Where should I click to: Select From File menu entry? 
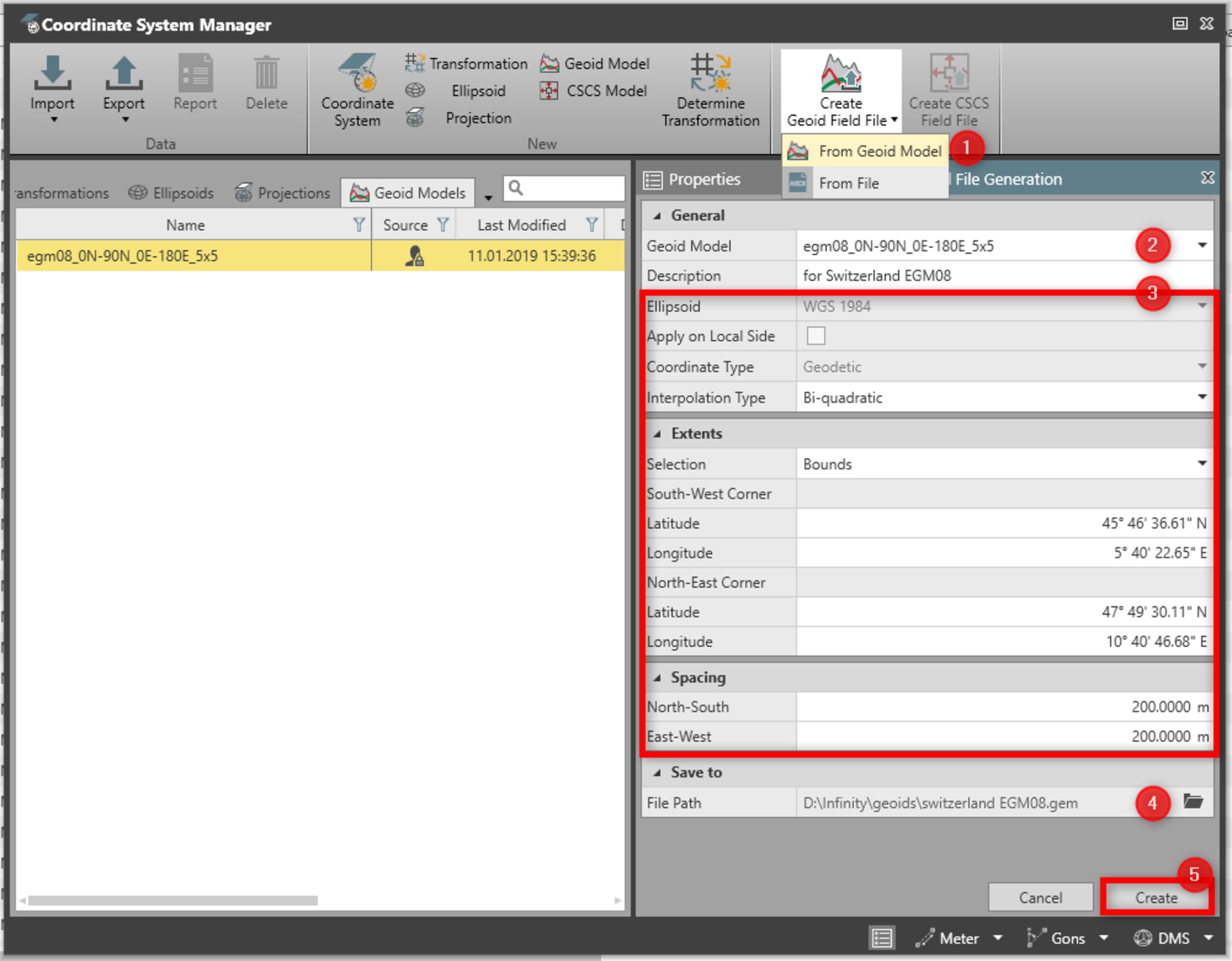point(865,183)
